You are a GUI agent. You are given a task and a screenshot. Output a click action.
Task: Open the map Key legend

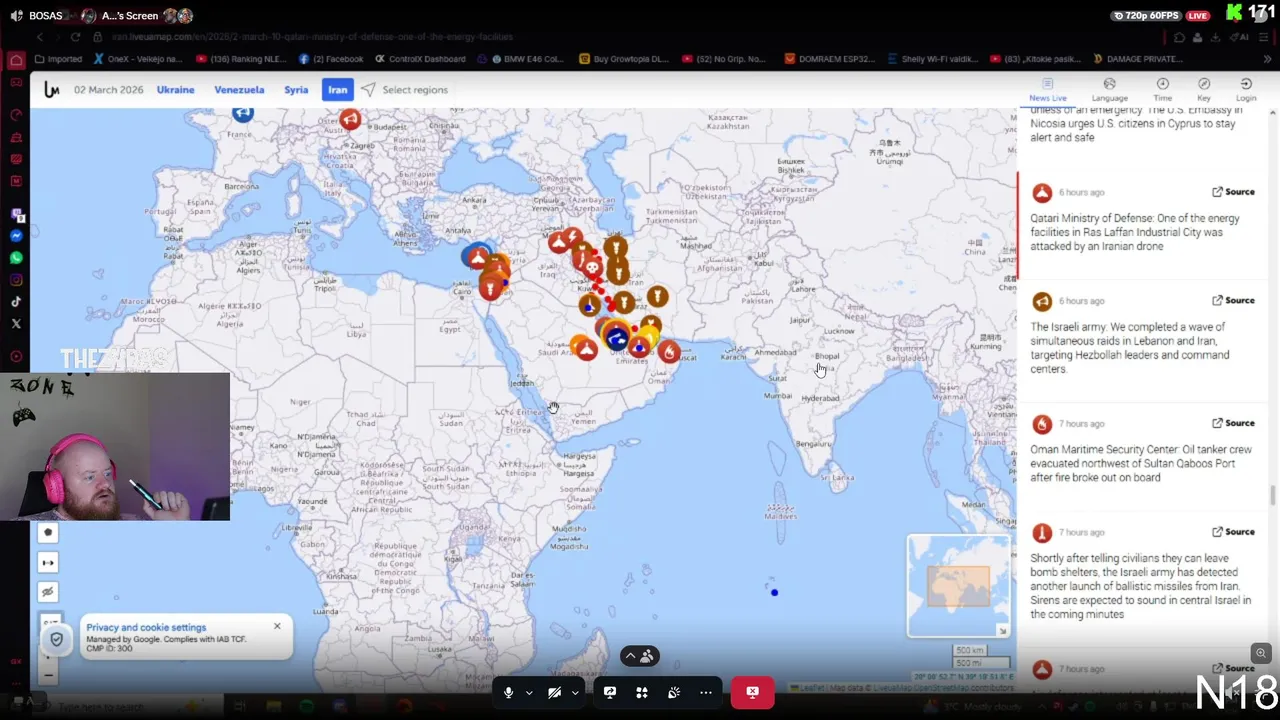click(x=1204, y=90)
